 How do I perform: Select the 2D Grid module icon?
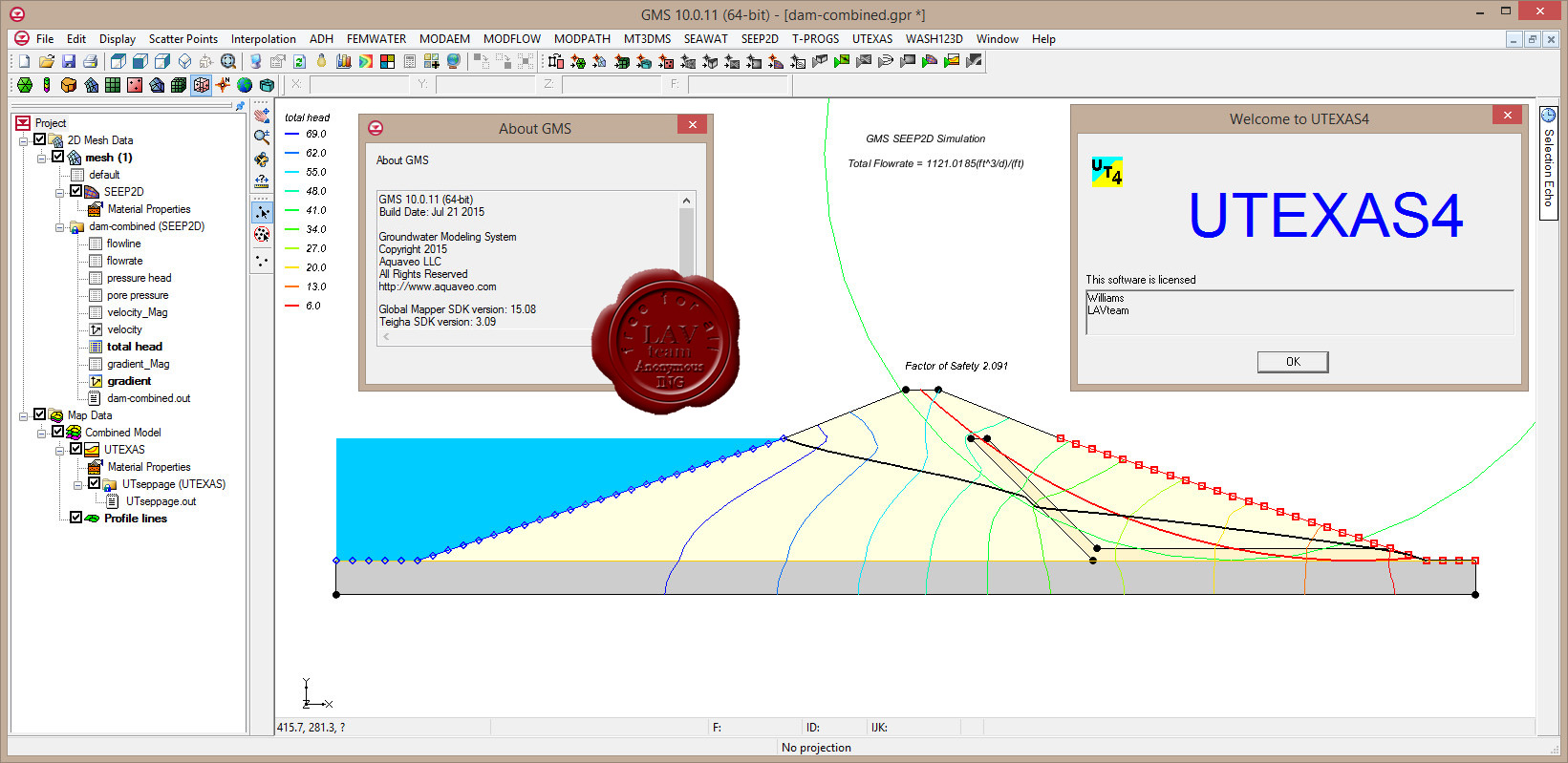pyautogui.click(x=113, y=85)
